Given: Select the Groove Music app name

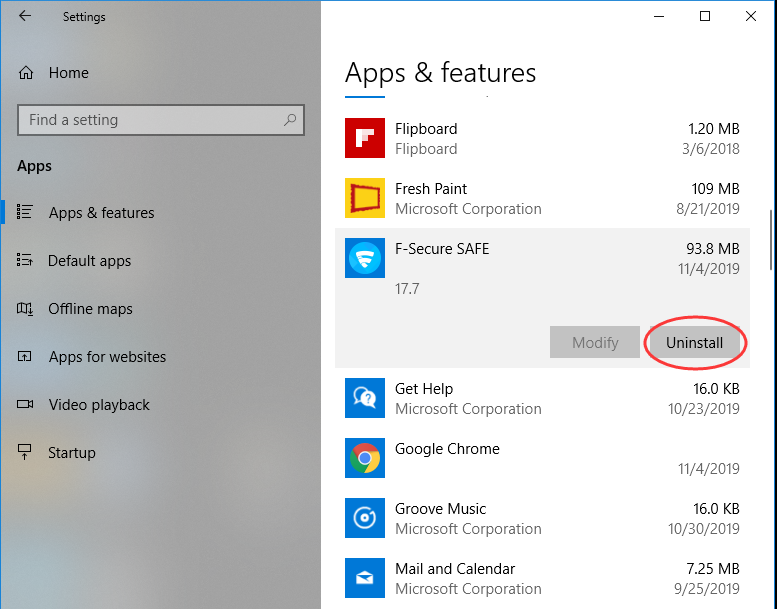Looking at the screenshot, I should [x=441, y=509].
